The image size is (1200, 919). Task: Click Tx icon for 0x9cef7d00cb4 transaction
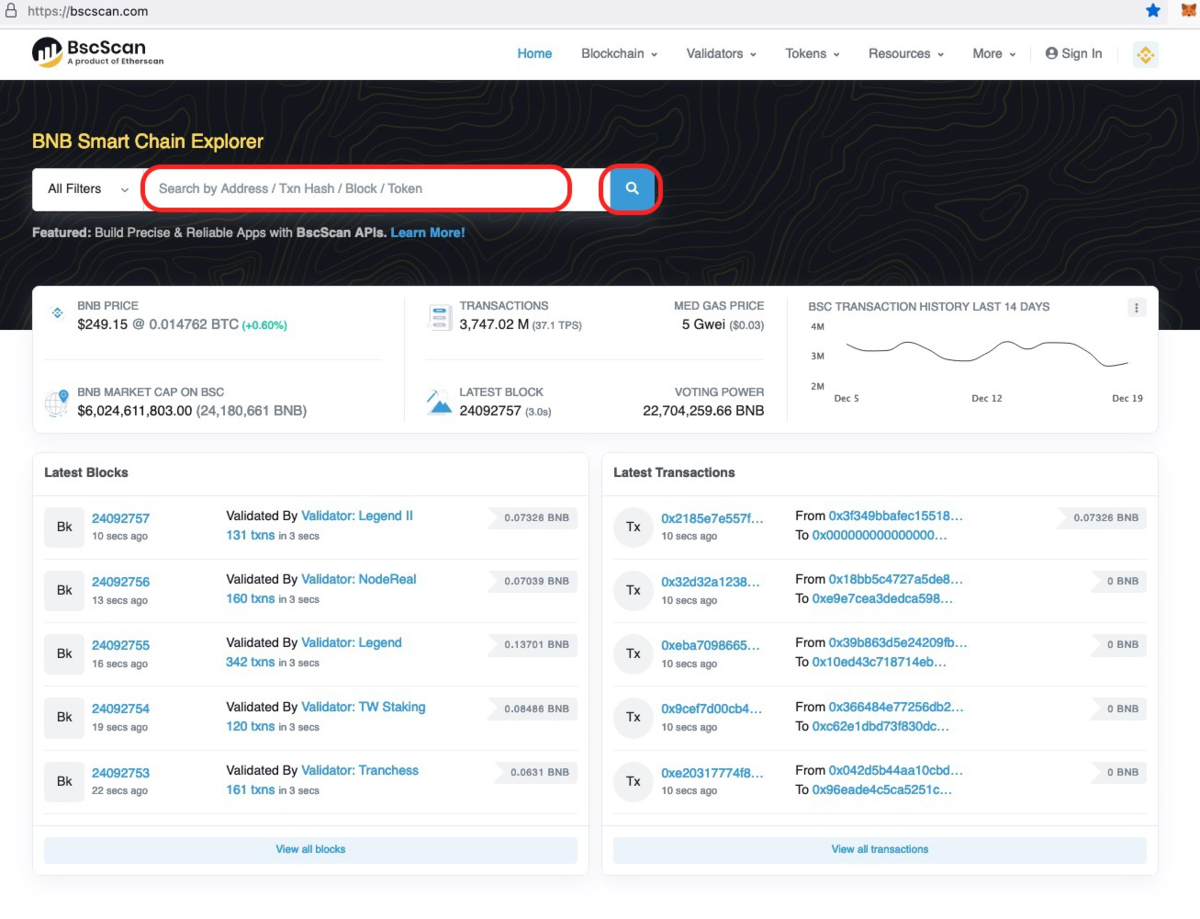click(x=633, y=717)
